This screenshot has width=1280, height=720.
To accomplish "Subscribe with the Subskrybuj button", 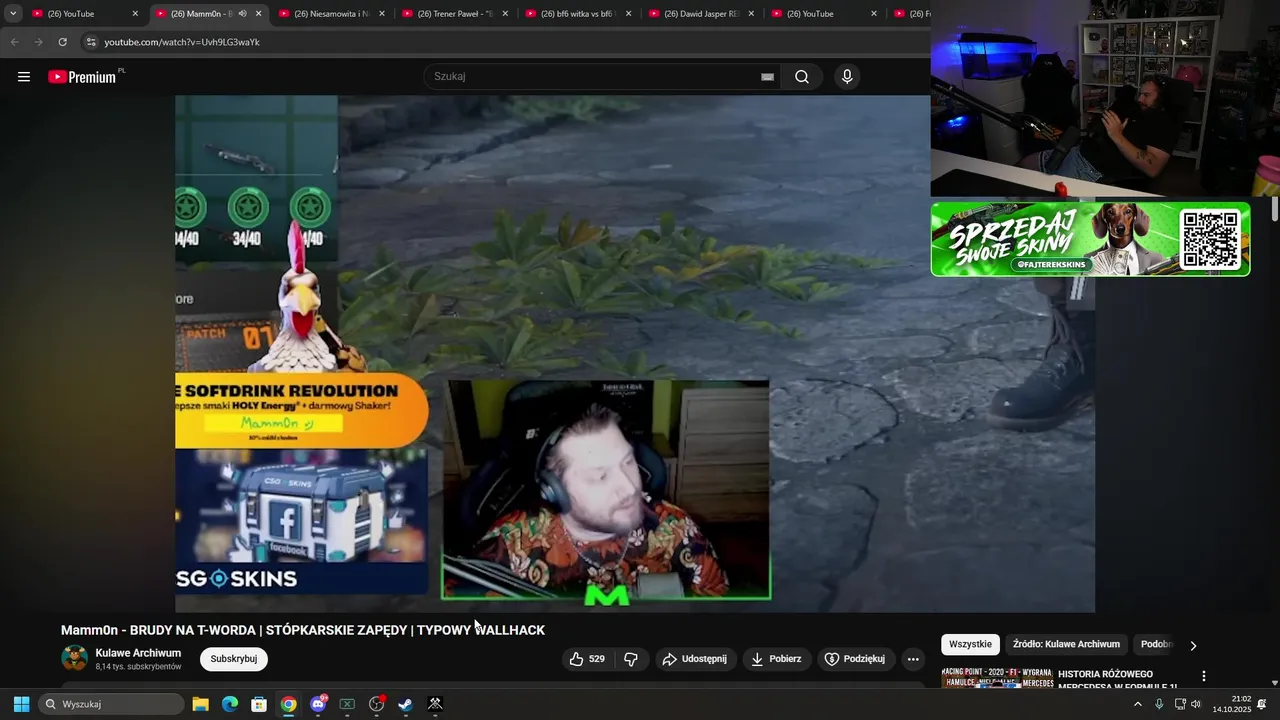I will [x=234, y=659].
